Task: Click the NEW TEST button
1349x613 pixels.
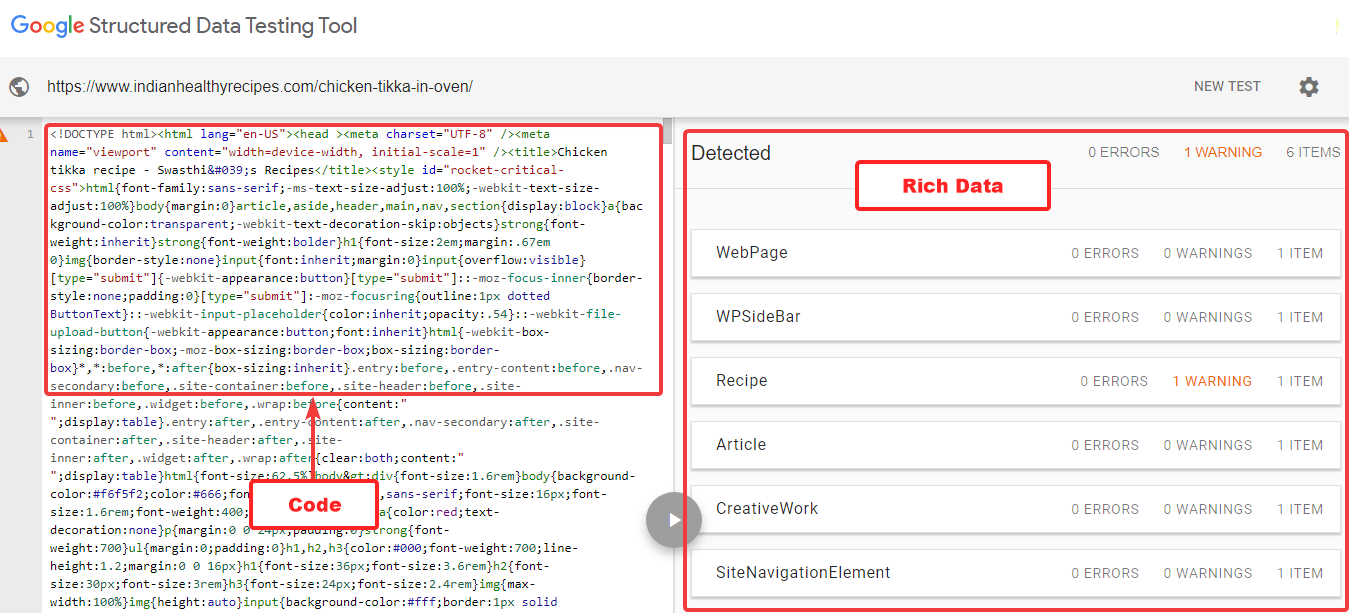Action: (1226, 87)
